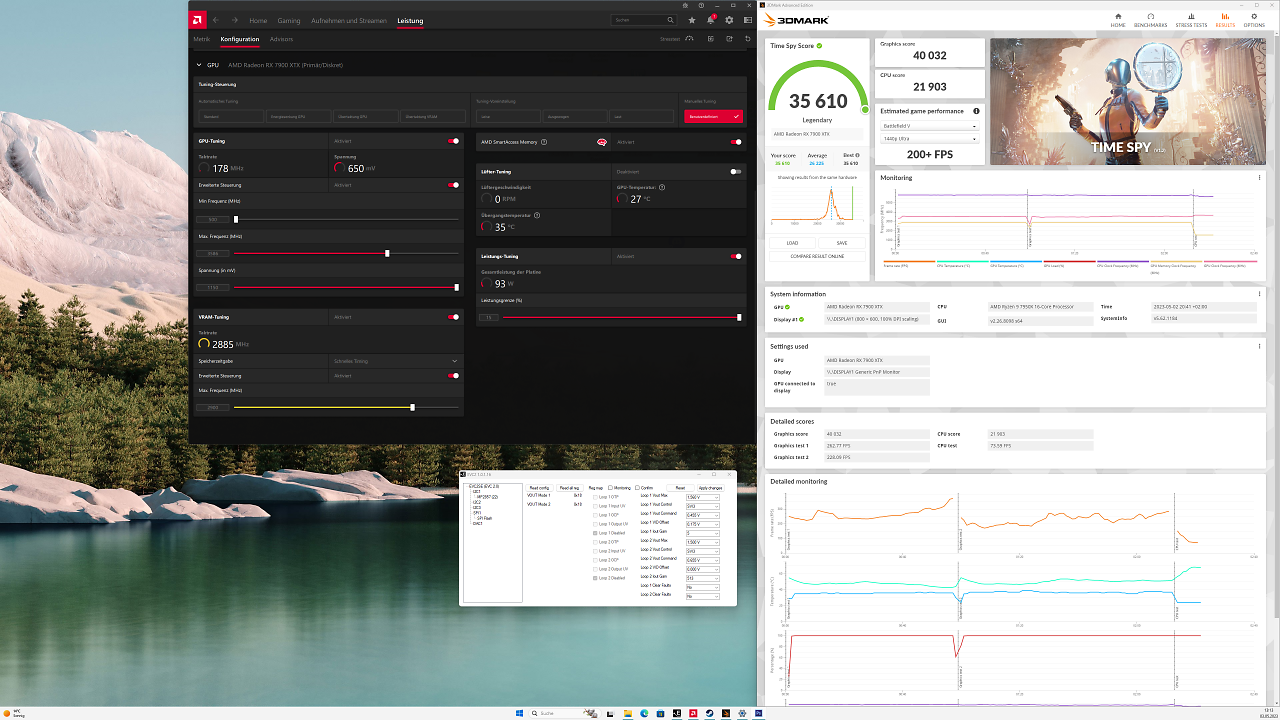
Task: Switch to the Metrik subtab
Action: [x=202, y=39]
